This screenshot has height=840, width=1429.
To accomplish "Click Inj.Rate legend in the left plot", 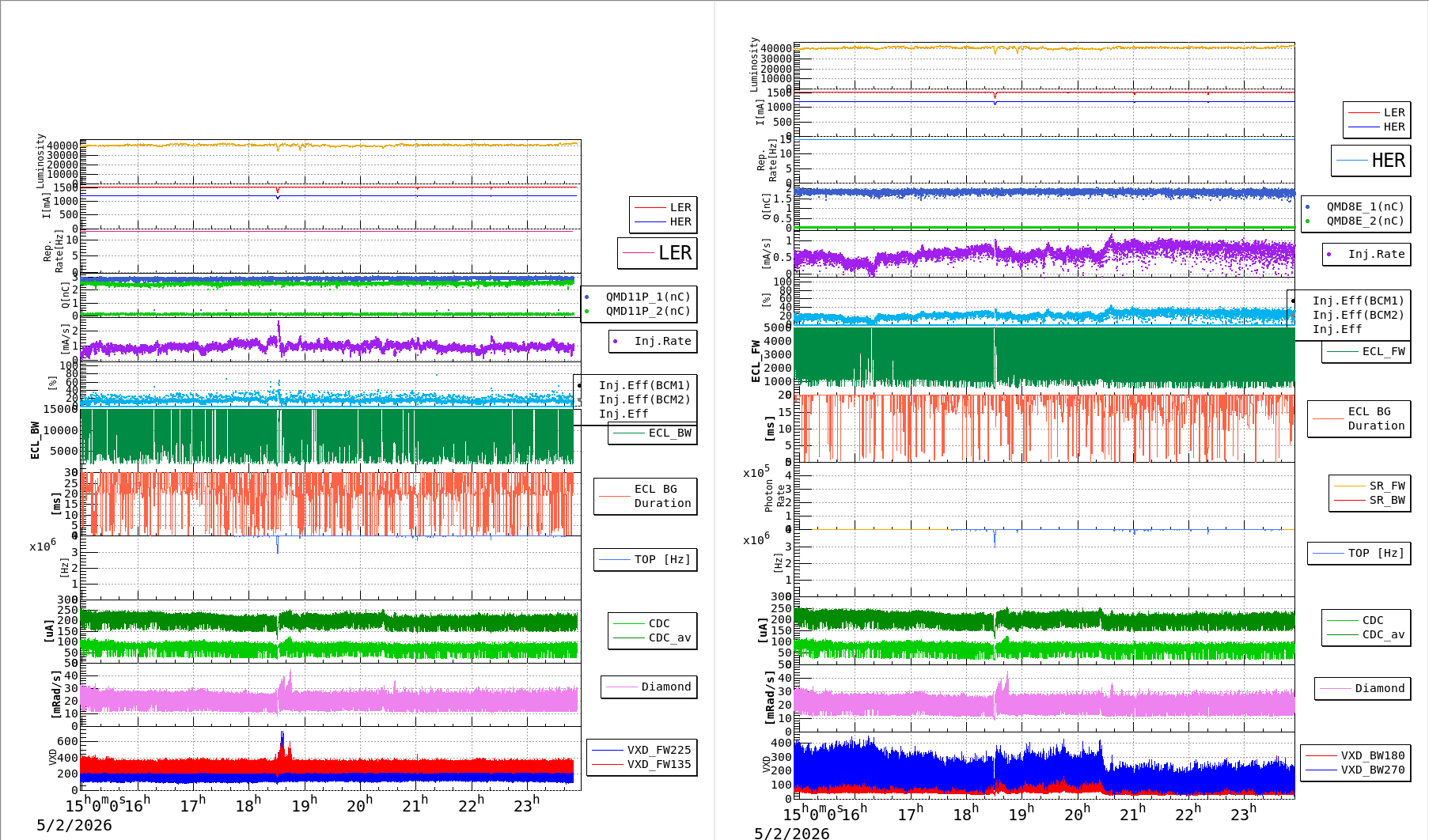I will (653, 341).
